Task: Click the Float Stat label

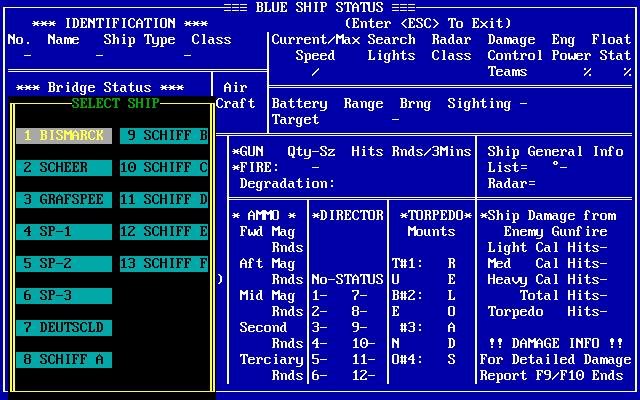Action: pos(611,48)
